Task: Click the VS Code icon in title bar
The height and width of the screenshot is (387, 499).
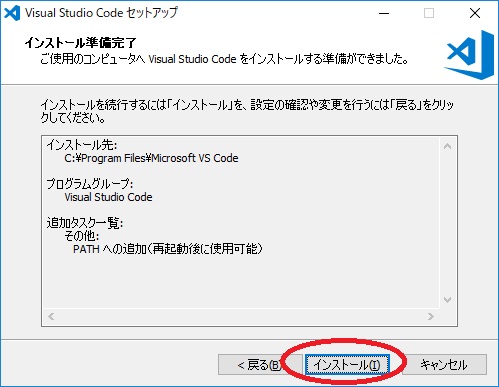Action: 12,13
